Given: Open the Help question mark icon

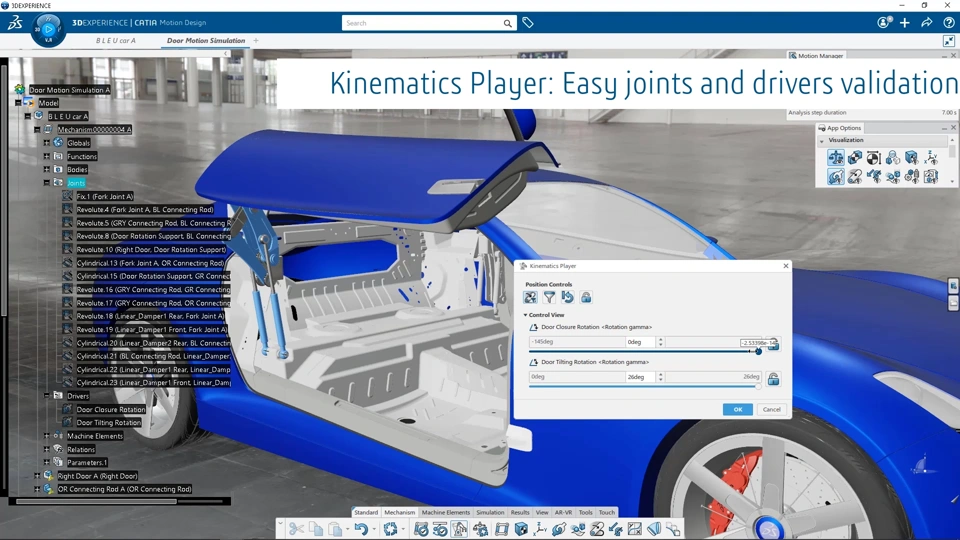Looking at the screenshot, I should click(x=948, y=23).
